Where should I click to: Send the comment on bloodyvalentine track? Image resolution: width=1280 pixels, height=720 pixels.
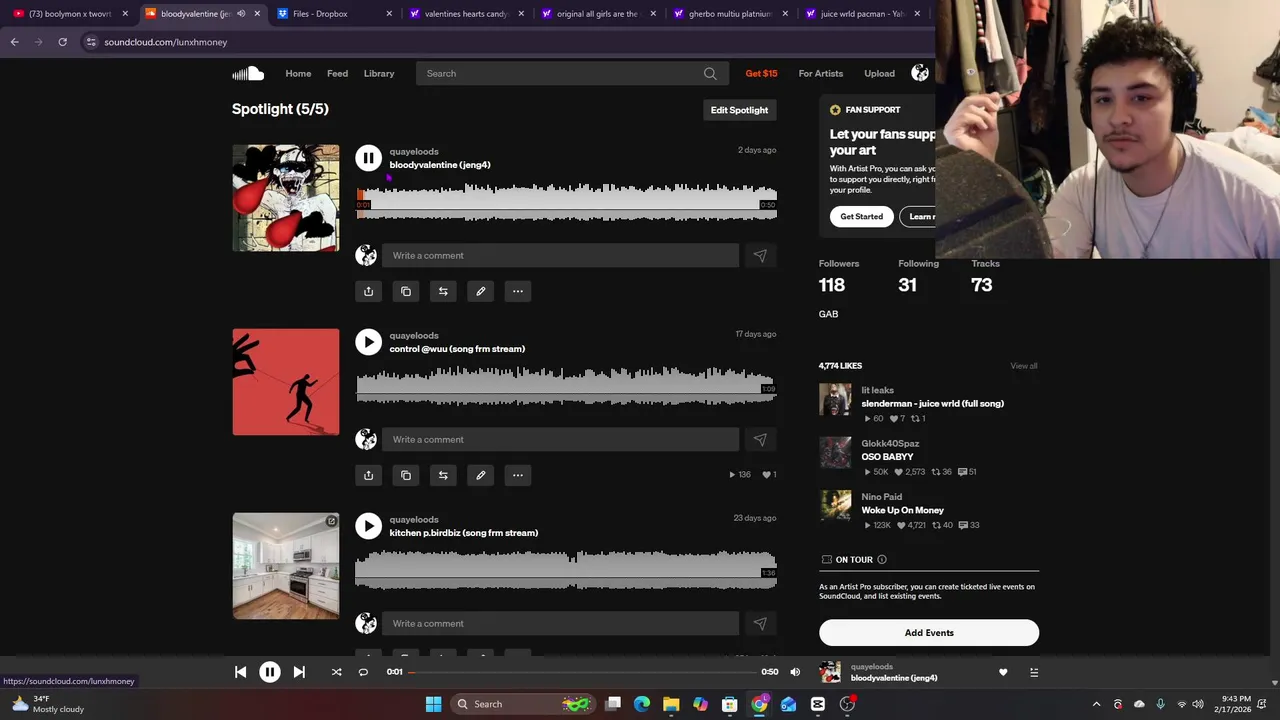pyautogui.click(x=760, y=255)
